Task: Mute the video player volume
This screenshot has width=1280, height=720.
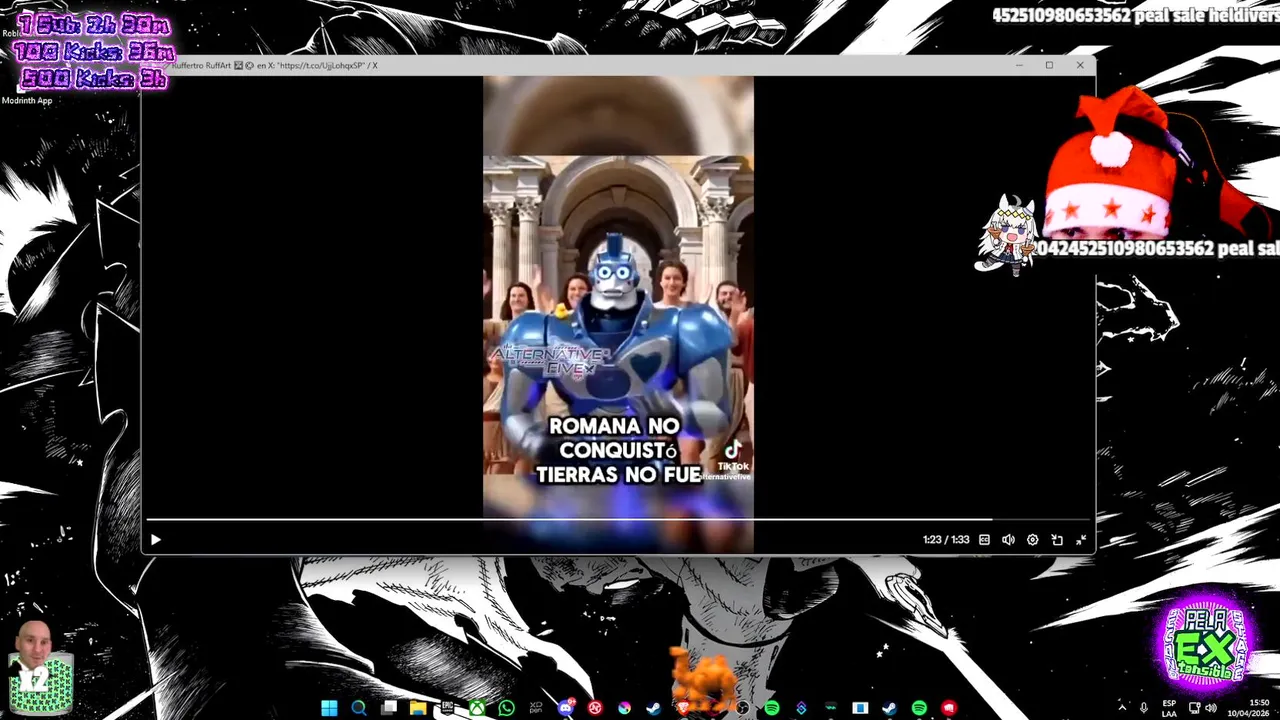Action: click(x=1008, y=540)
